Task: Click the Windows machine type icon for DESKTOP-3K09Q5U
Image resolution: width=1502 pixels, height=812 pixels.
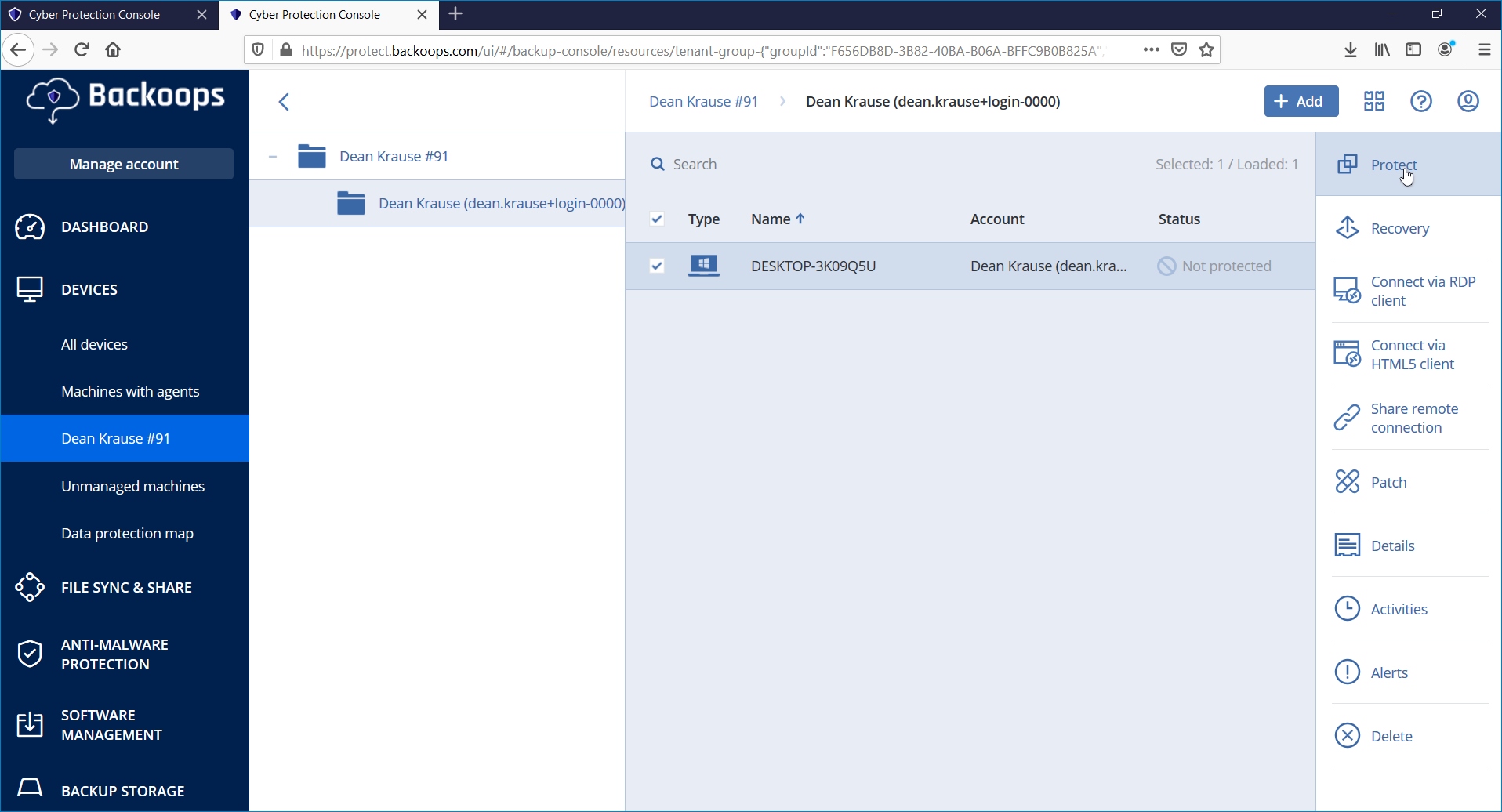Action: point(704,266)
